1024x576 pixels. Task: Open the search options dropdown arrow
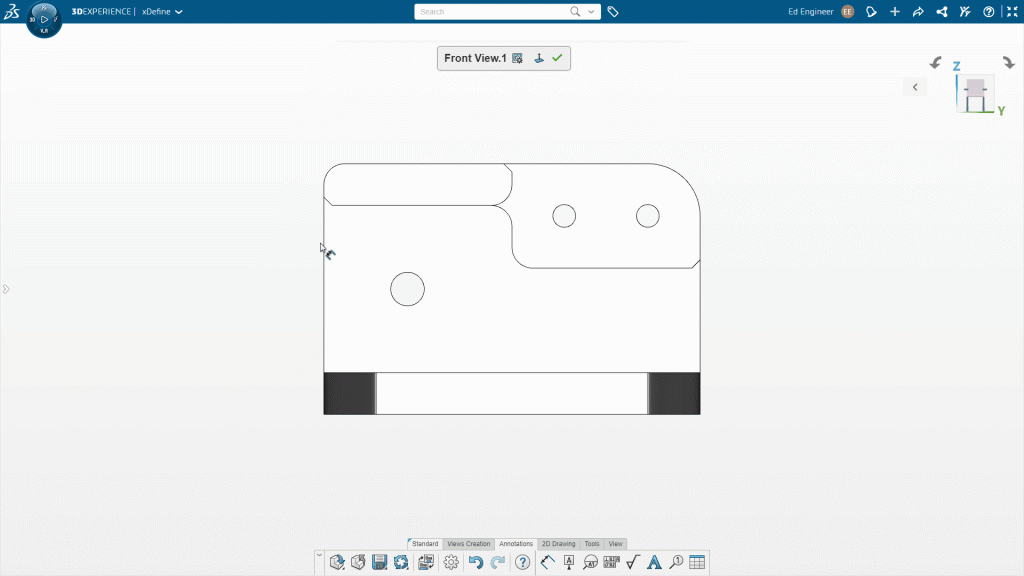pyautogui.click(x=592, y=12)
